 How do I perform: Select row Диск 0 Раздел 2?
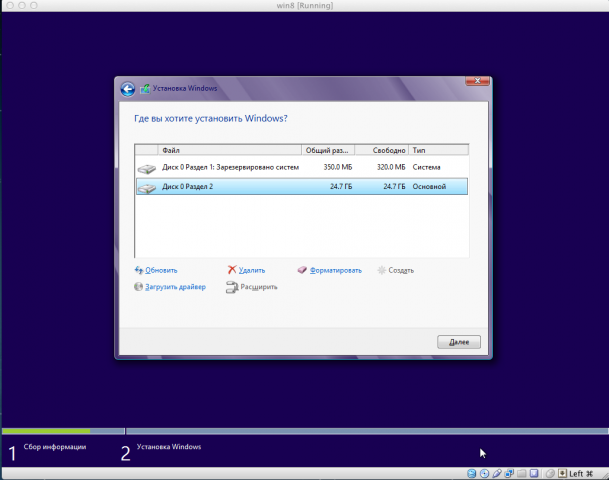coord(302,186)
